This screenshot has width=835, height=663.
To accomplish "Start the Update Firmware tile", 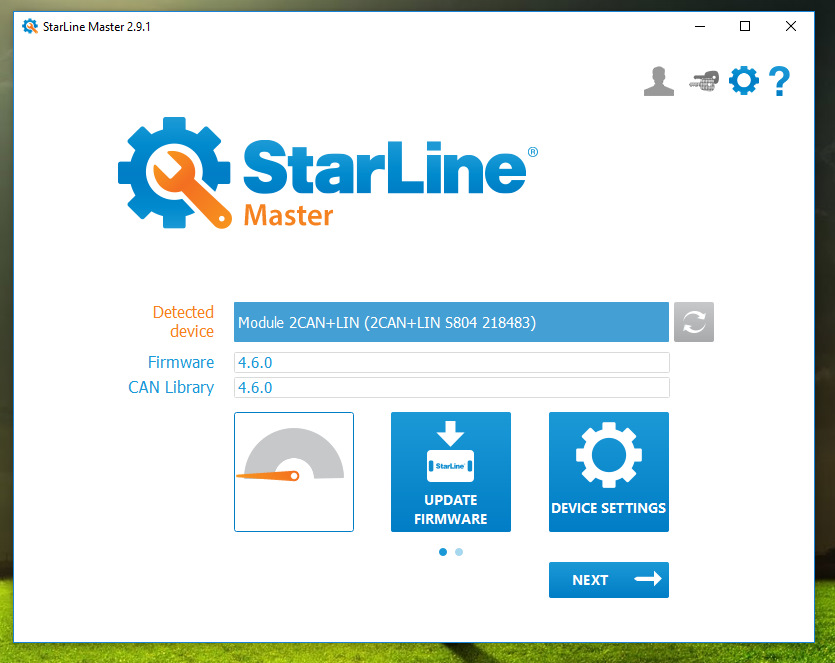I will point(451,472).
